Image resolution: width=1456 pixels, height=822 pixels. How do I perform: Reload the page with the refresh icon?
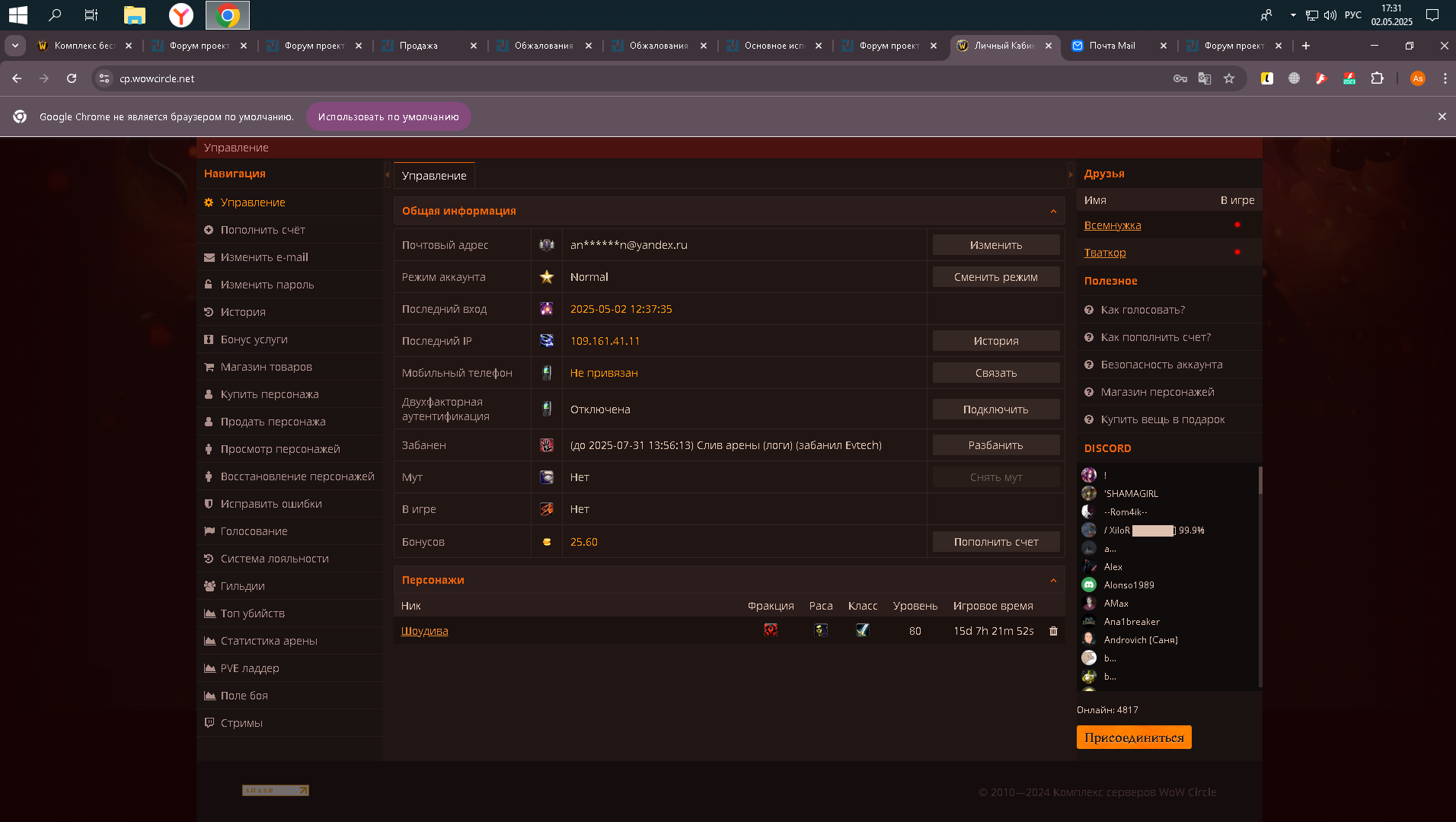[x=72, y=78]
